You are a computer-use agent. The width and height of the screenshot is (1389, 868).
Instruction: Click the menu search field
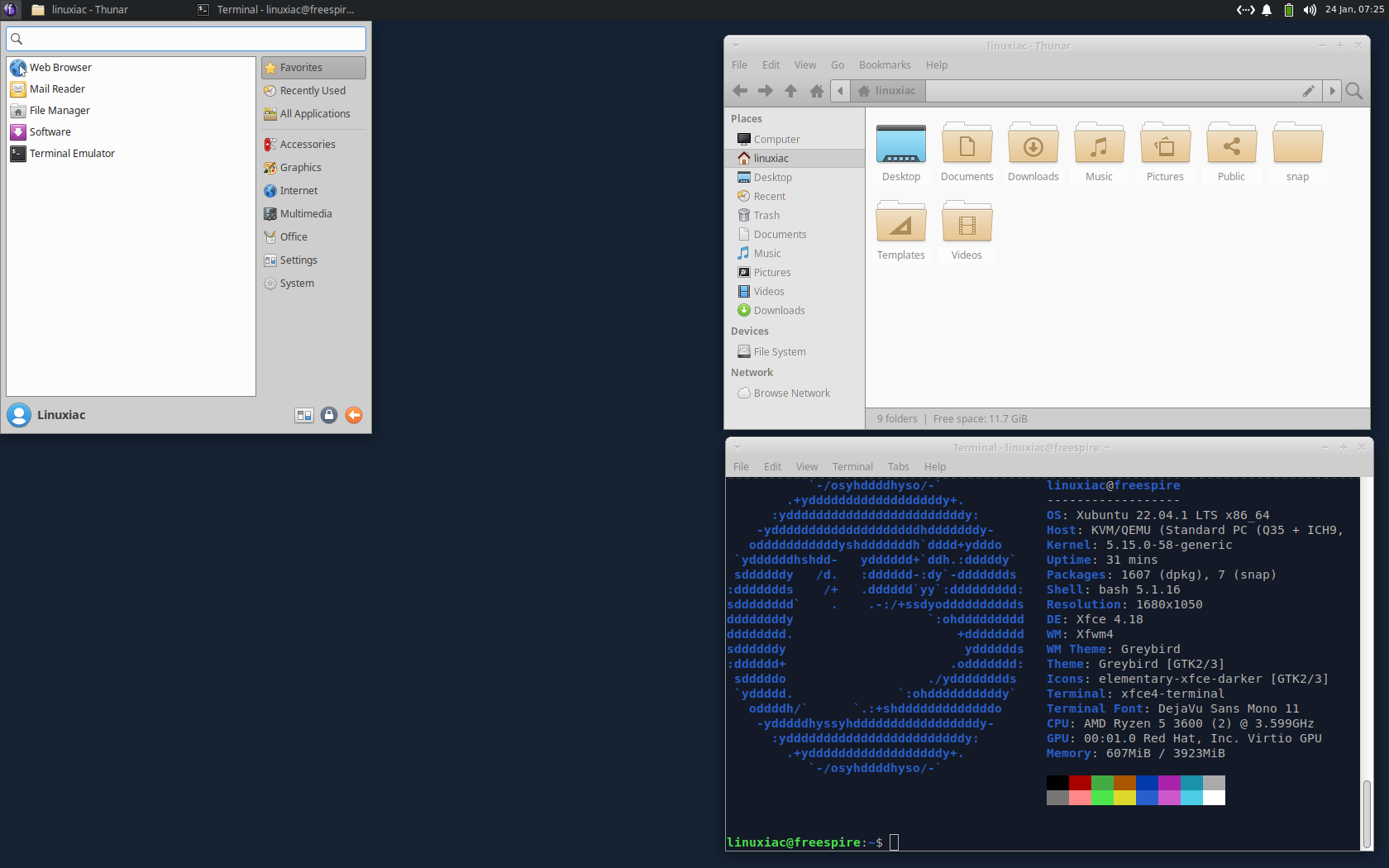click(x=186, y=39)
